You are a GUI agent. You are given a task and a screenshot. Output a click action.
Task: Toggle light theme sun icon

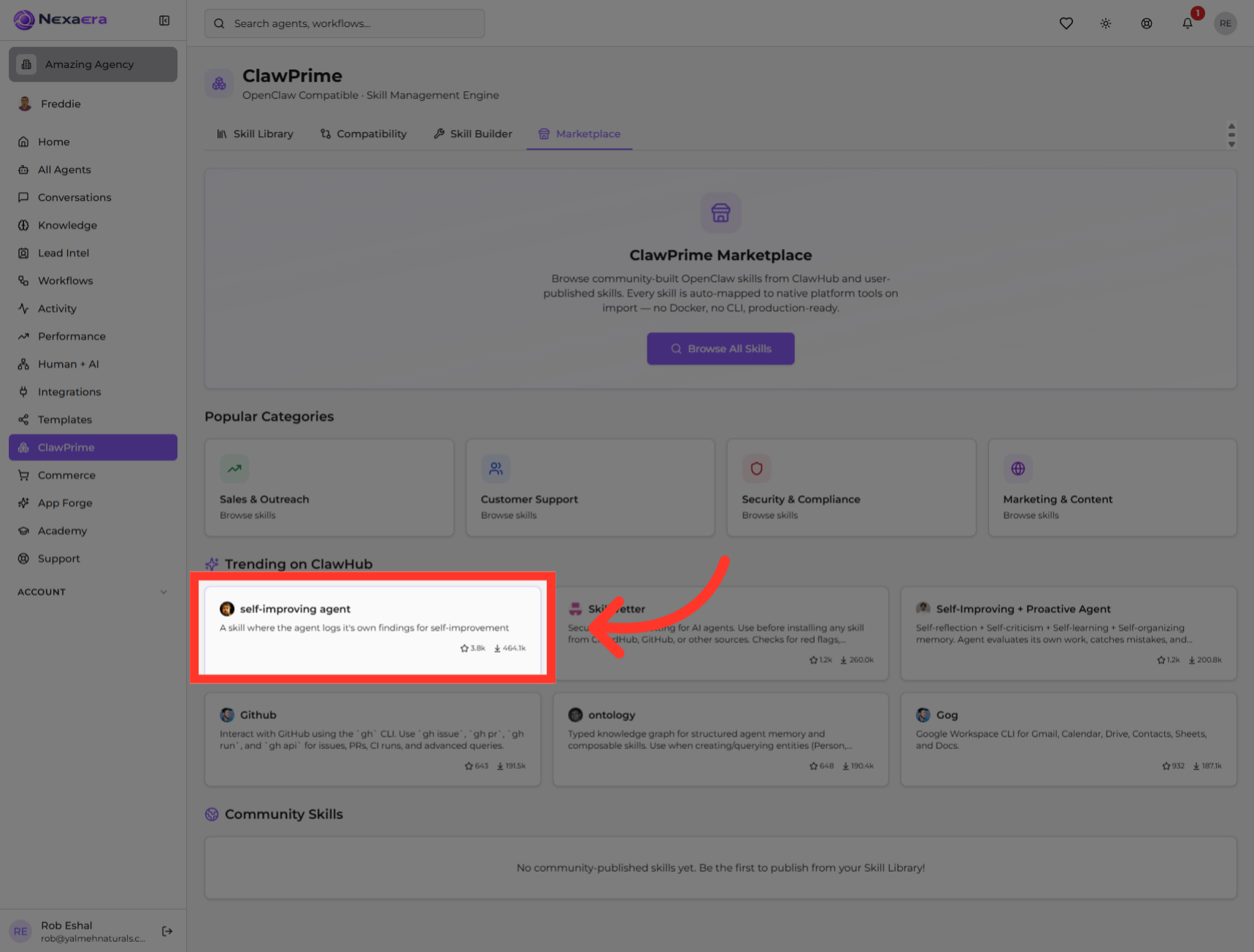point(1106,23)
